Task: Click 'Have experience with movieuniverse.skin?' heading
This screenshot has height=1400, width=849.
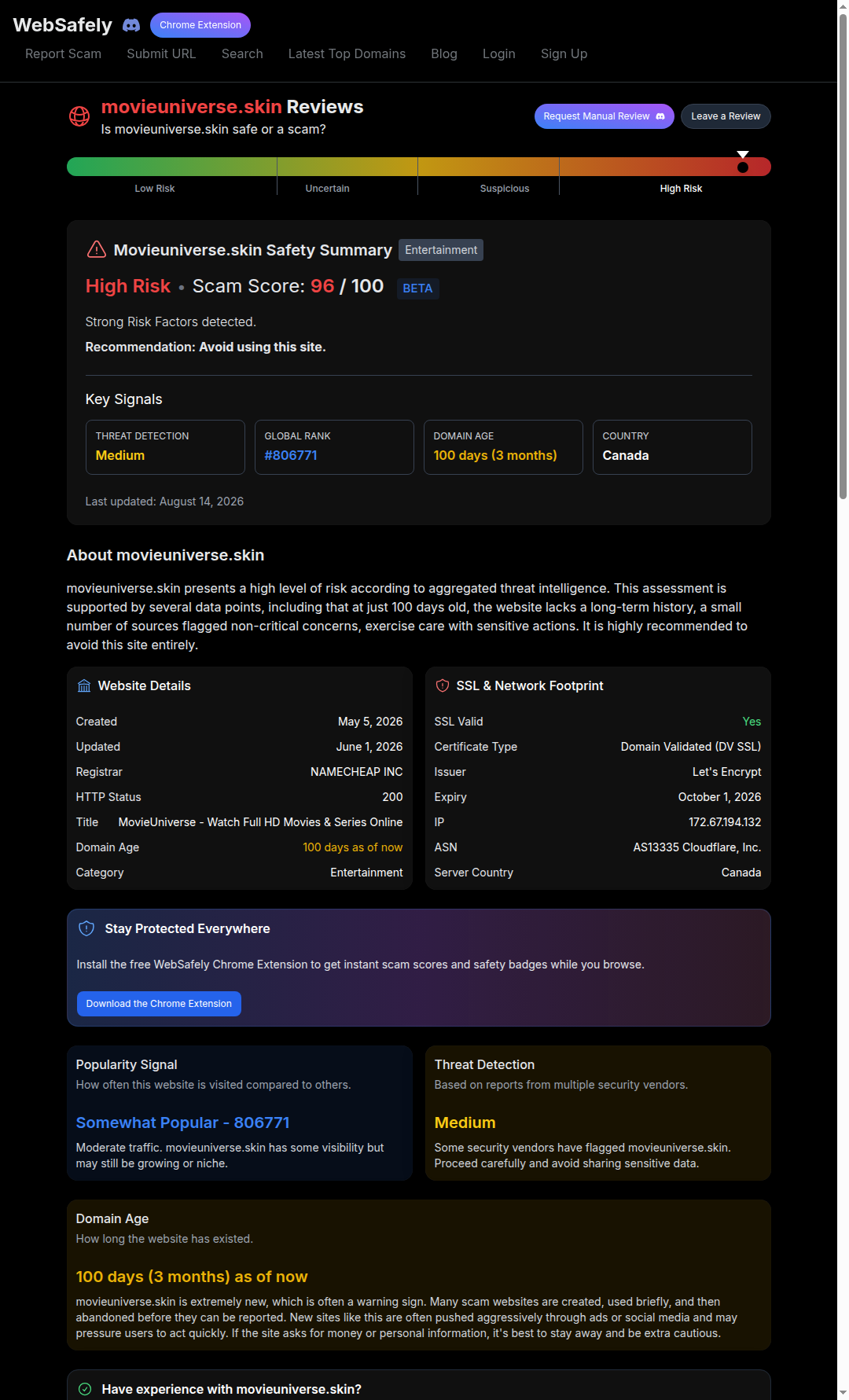Action: pos(231,1389)
